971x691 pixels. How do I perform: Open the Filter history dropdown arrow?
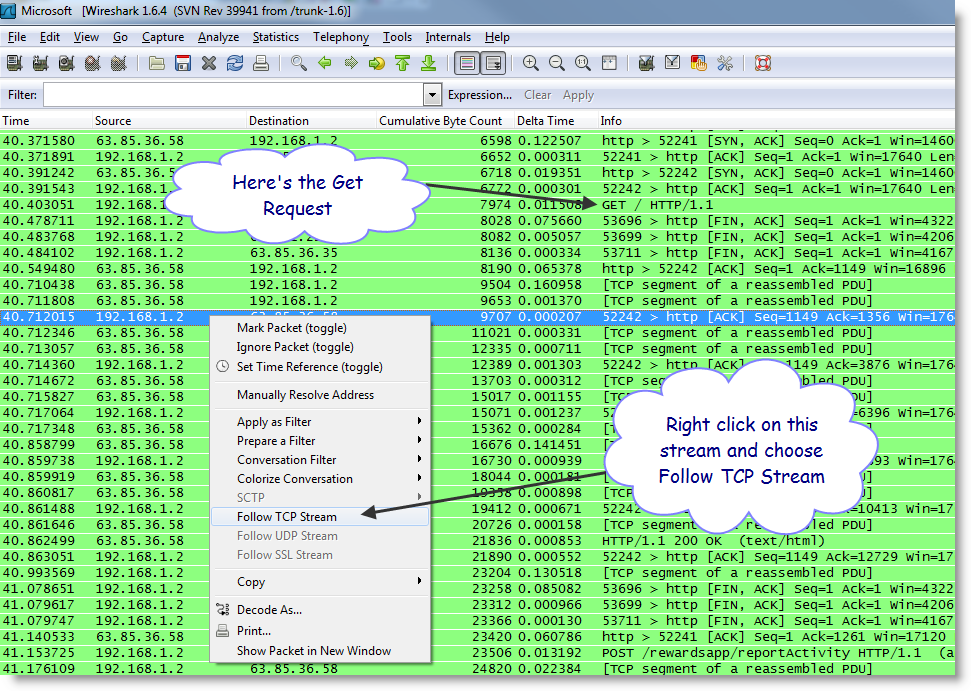click(432, 95)
